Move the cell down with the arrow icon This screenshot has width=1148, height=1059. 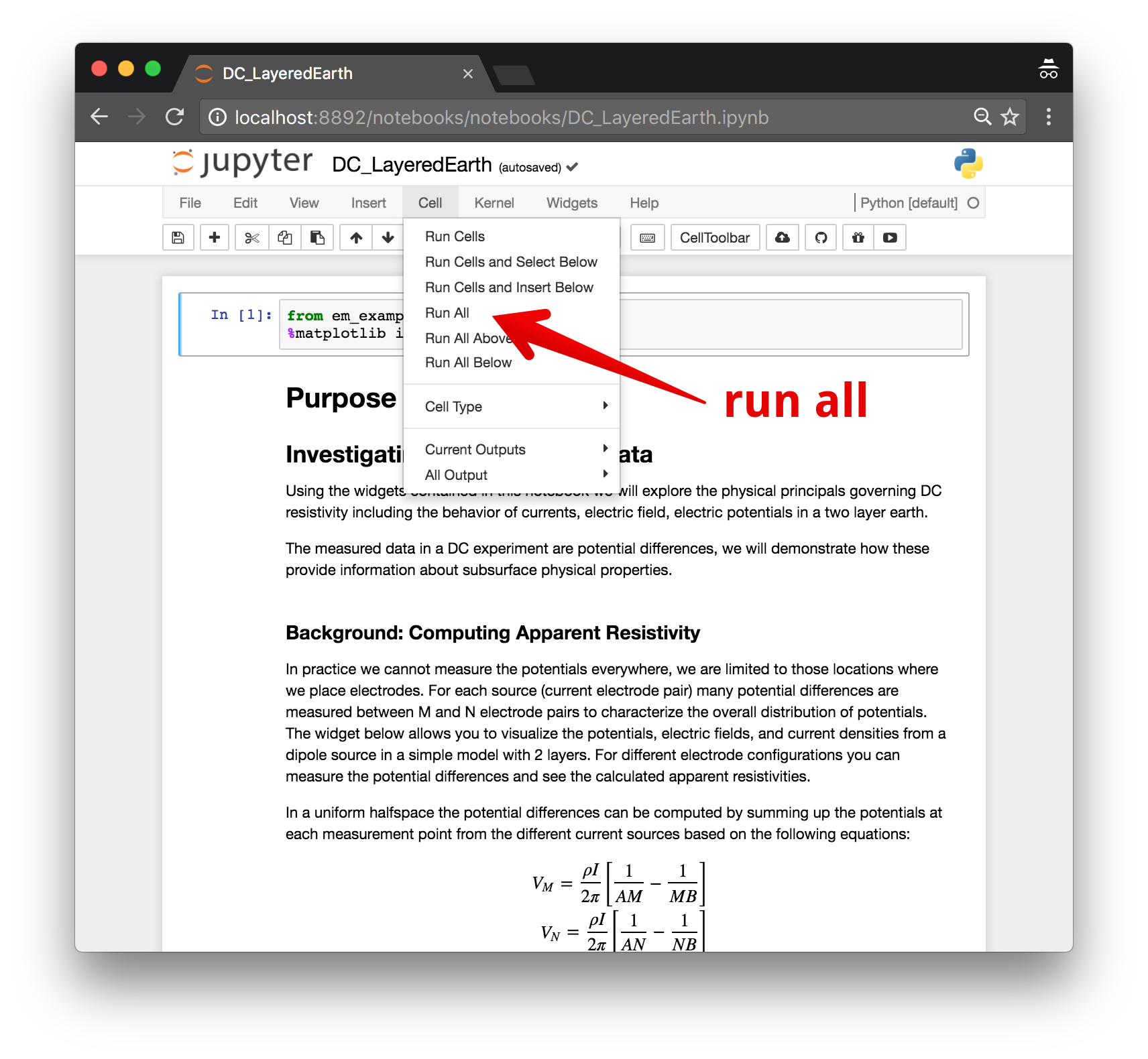388,238
